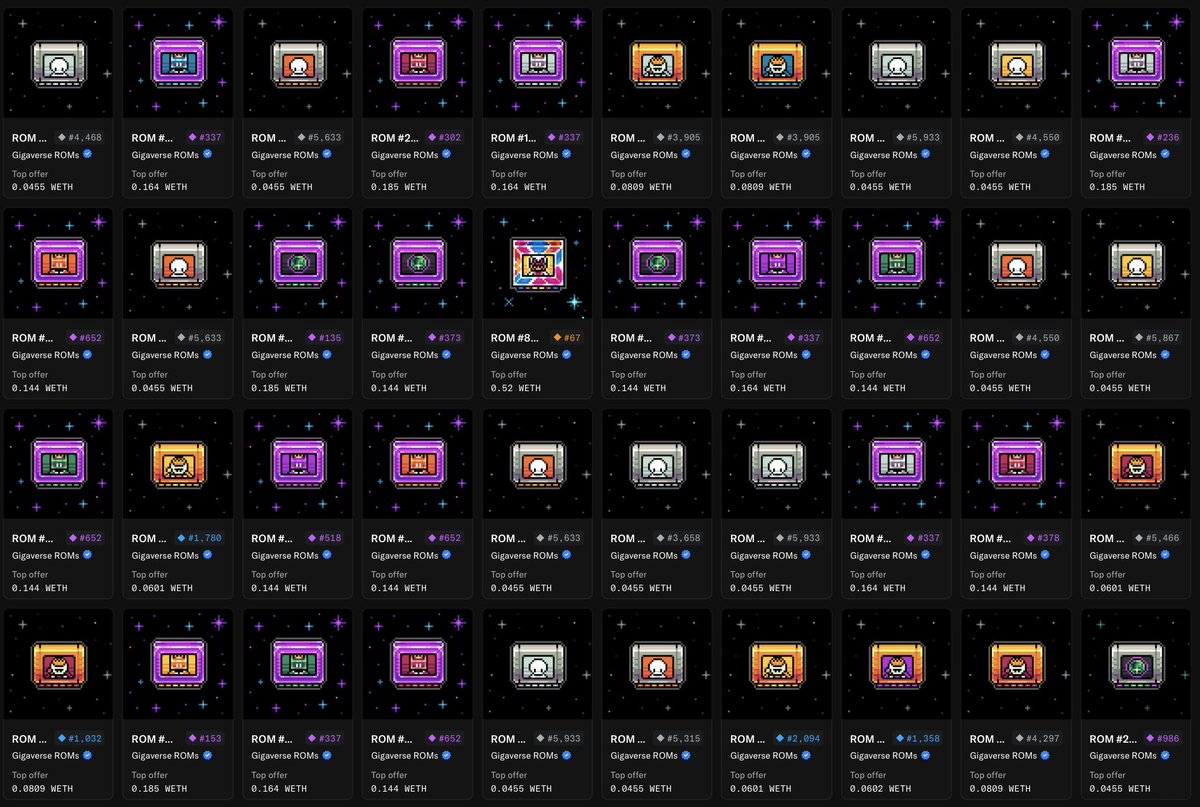Click the verified badge on card ranked #986
Image resolution: width=1200 pixels, height=807 pixels.
[1165, 756]
